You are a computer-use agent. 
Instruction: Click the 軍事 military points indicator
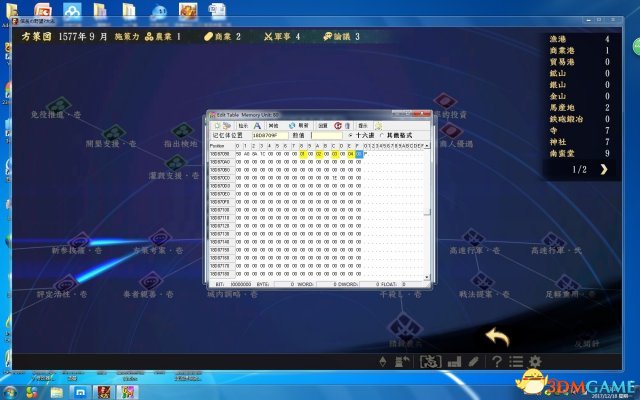[282, 37]
